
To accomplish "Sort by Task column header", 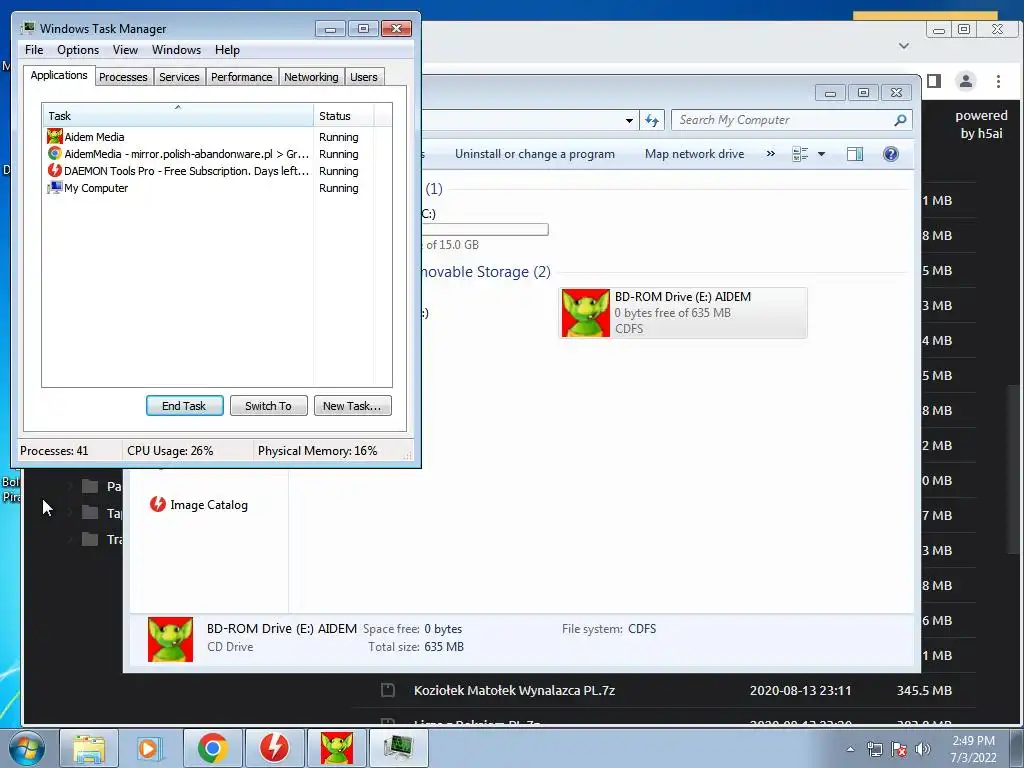I will [178, 116].
